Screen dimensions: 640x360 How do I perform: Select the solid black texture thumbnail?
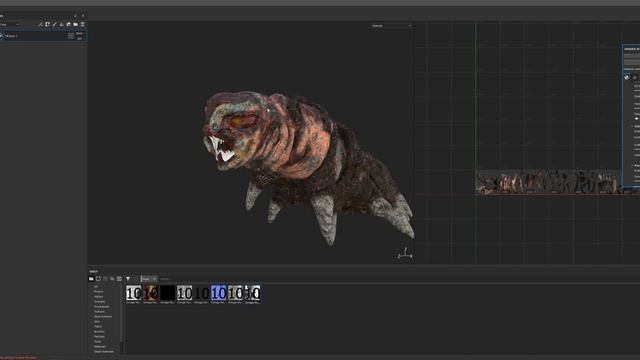click(x=167, y=293)
